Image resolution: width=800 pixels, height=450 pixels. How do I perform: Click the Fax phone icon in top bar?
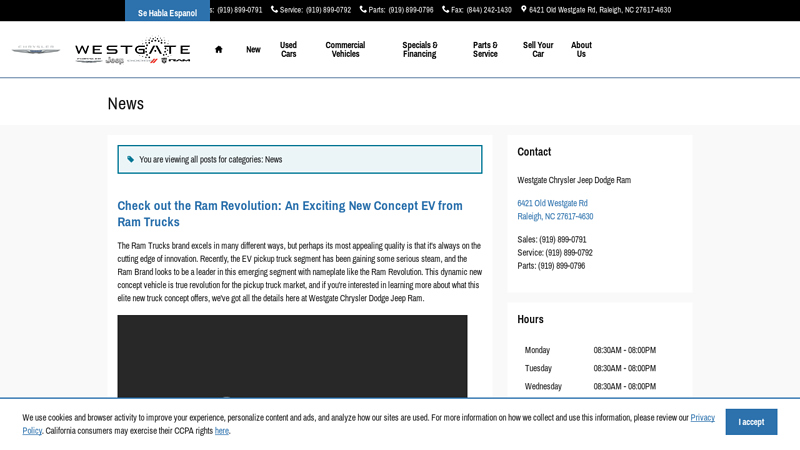(446, 10)
